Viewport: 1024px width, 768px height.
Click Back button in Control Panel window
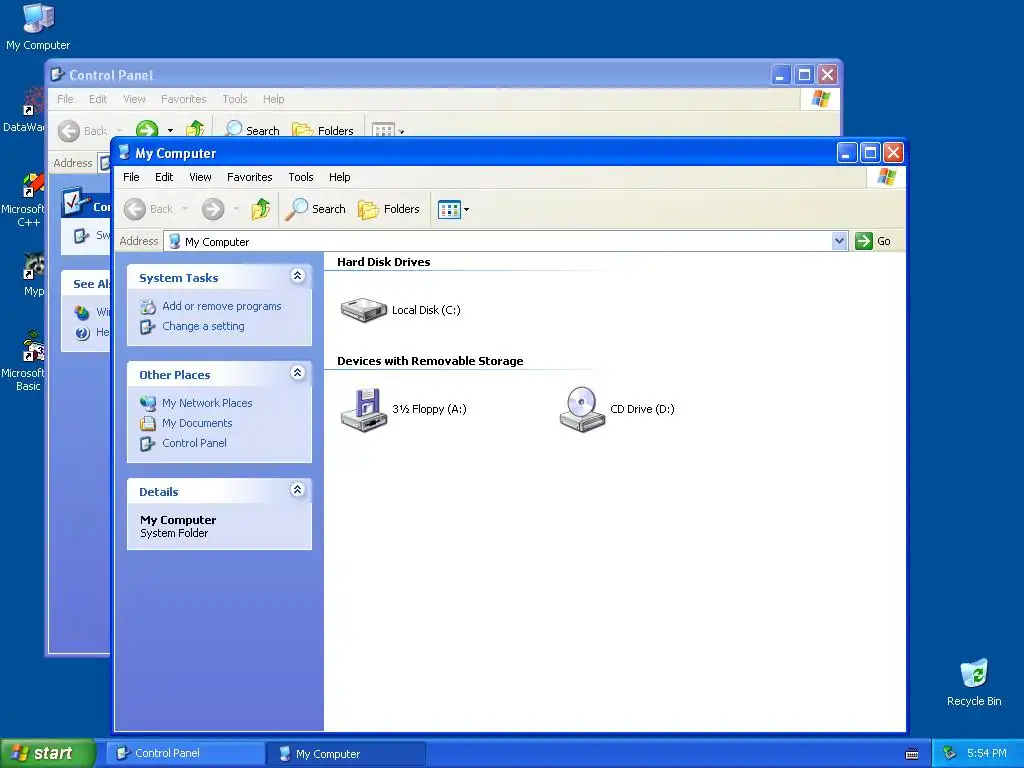point(83,131)
